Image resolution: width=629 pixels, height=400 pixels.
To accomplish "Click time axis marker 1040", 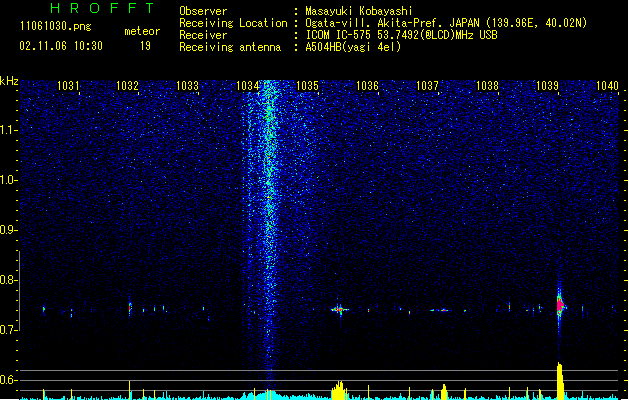I will click(x=607, y=86).
